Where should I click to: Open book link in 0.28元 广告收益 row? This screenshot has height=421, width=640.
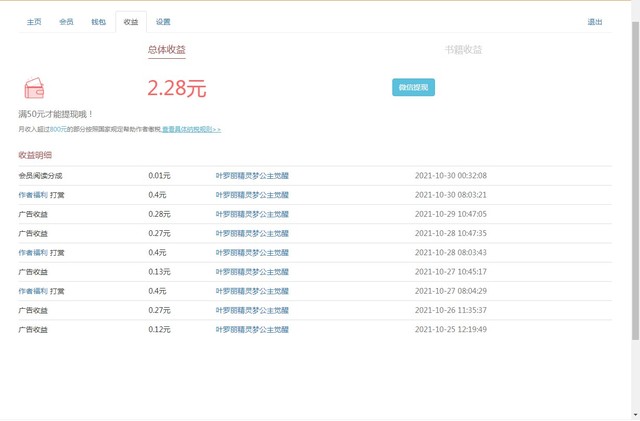point(252,214)
